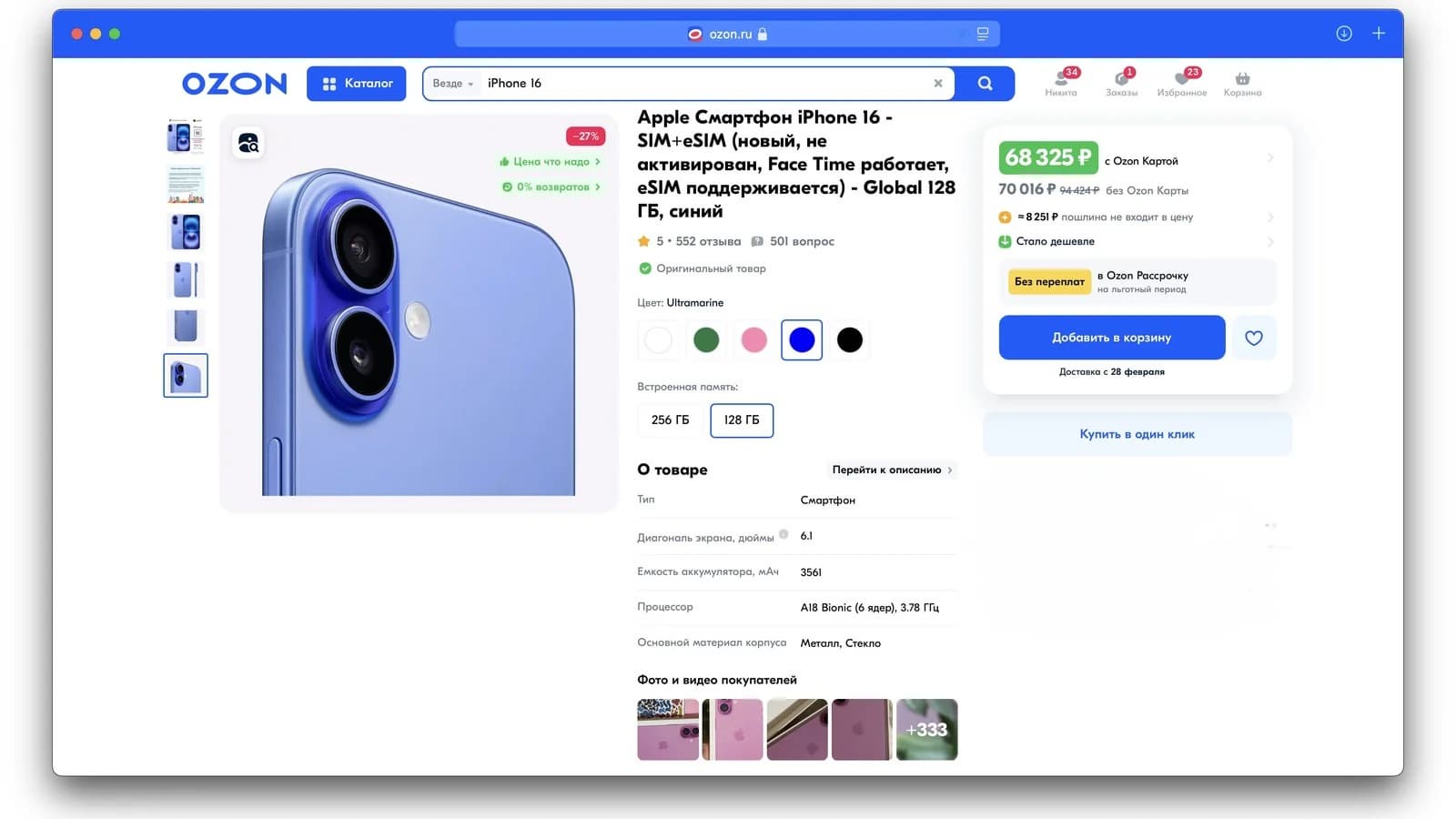The width and height of the screenshot is (1456, 819).
Task: Open Избранное favorites in header
Action: pos(1182,84)
